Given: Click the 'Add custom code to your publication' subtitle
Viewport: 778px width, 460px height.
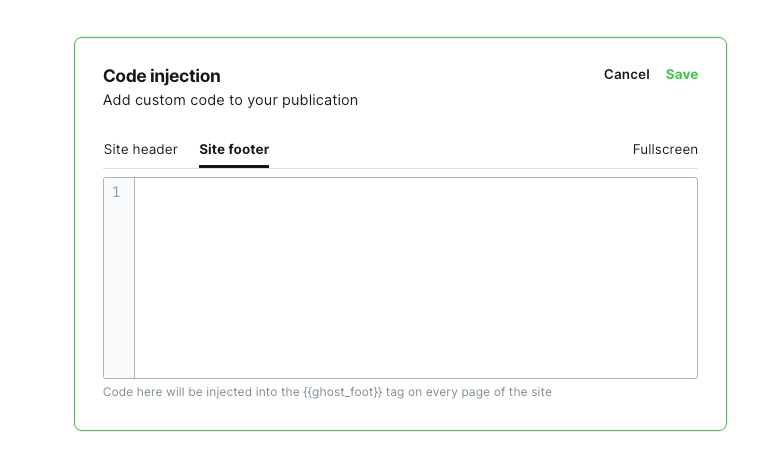Looking at the screenshot, I should pyautogui.click(x=230, y=100).
